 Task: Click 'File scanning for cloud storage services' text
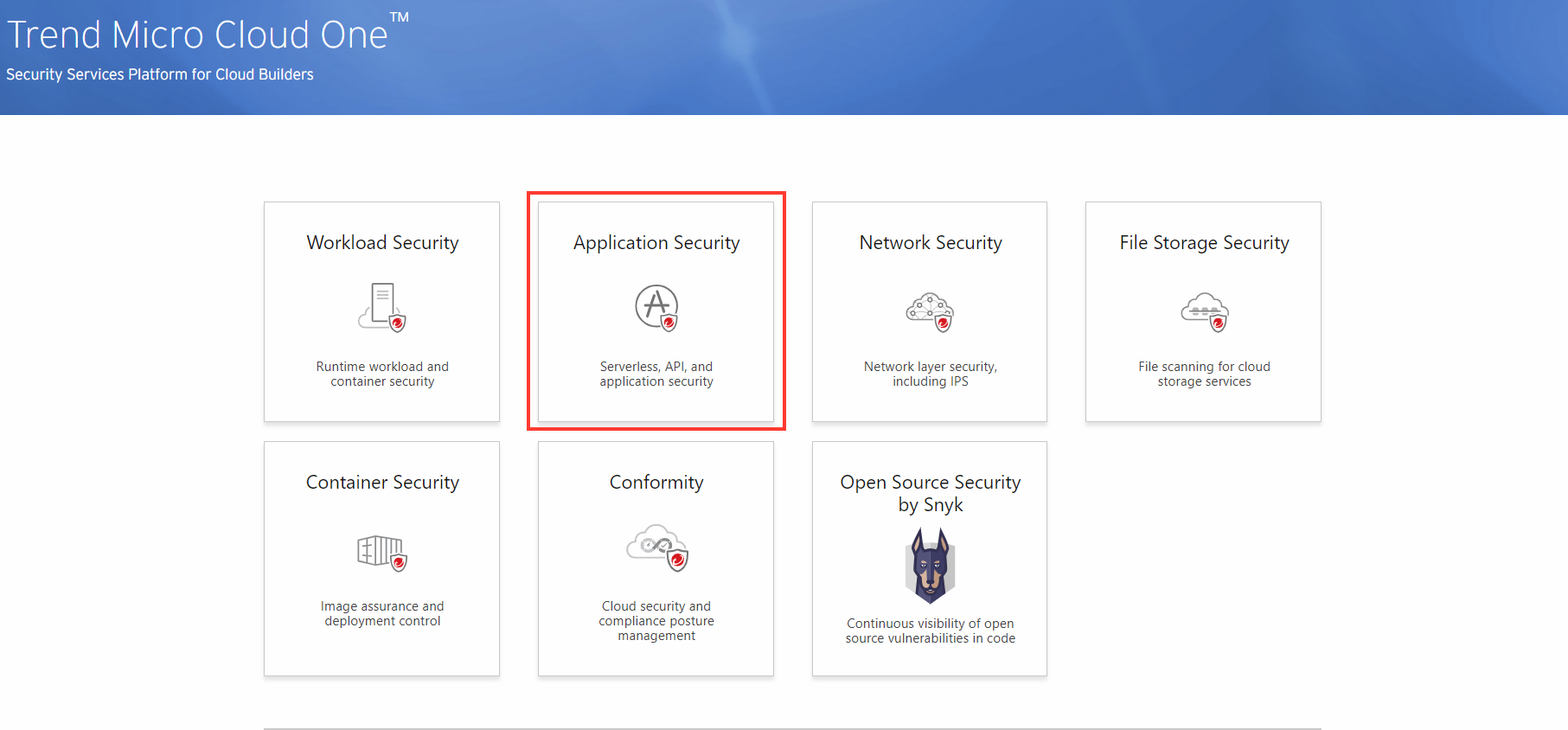(x=1204, y=374)
